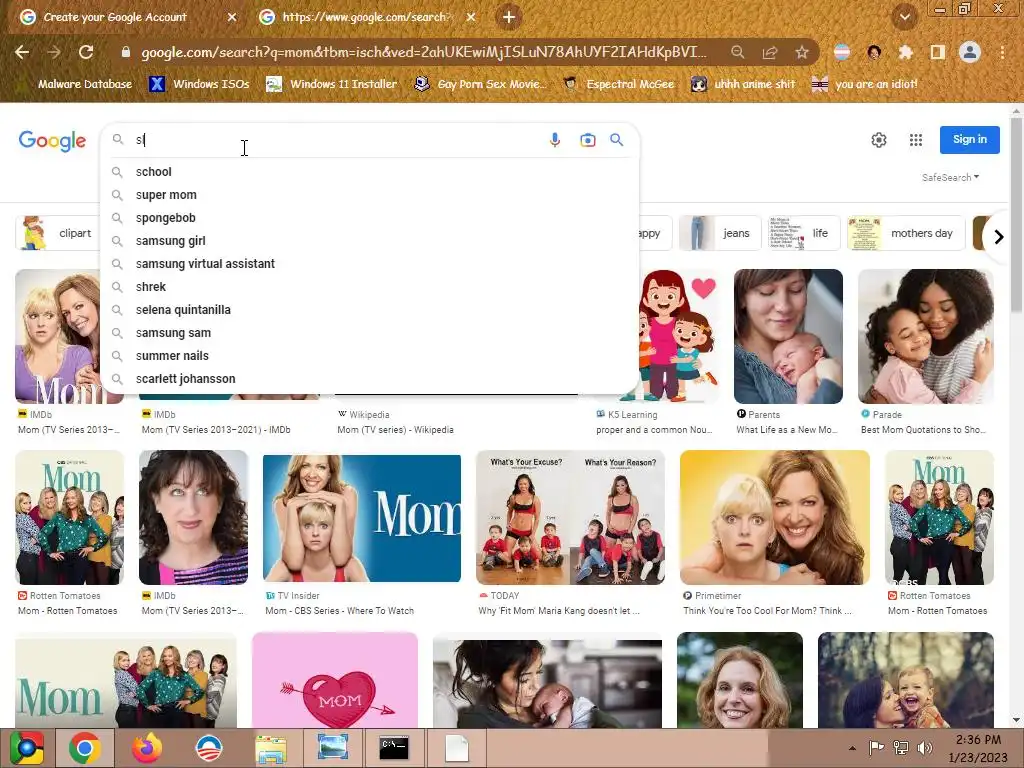1024x768 pixels.
Task: Open Google quick settings gear
Action: [879, 140]
